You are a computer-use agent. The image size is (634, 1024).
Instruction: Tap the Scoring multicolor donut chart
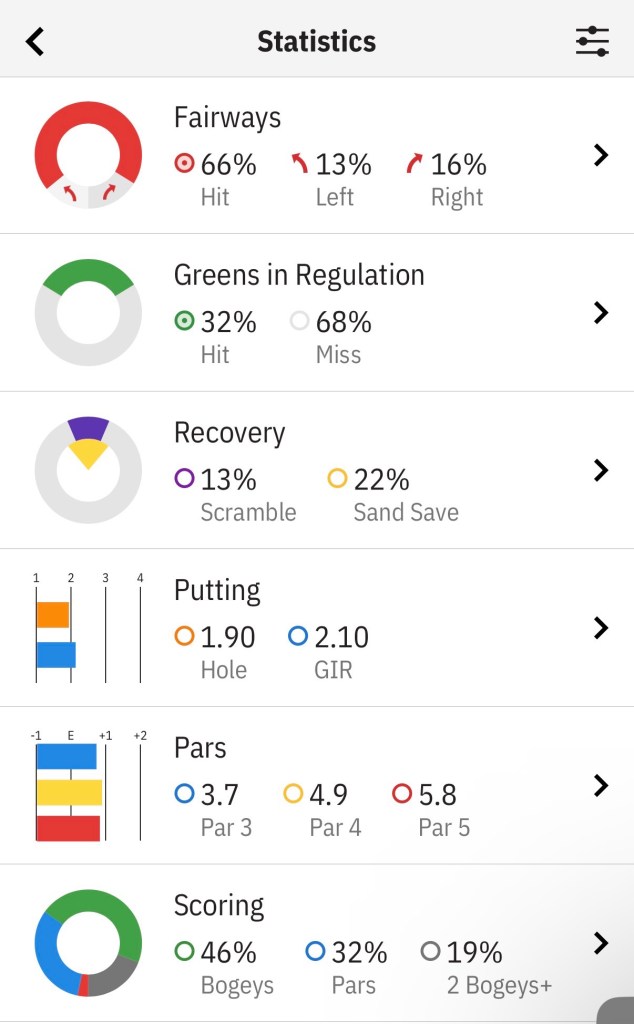(x=88, y=943)
